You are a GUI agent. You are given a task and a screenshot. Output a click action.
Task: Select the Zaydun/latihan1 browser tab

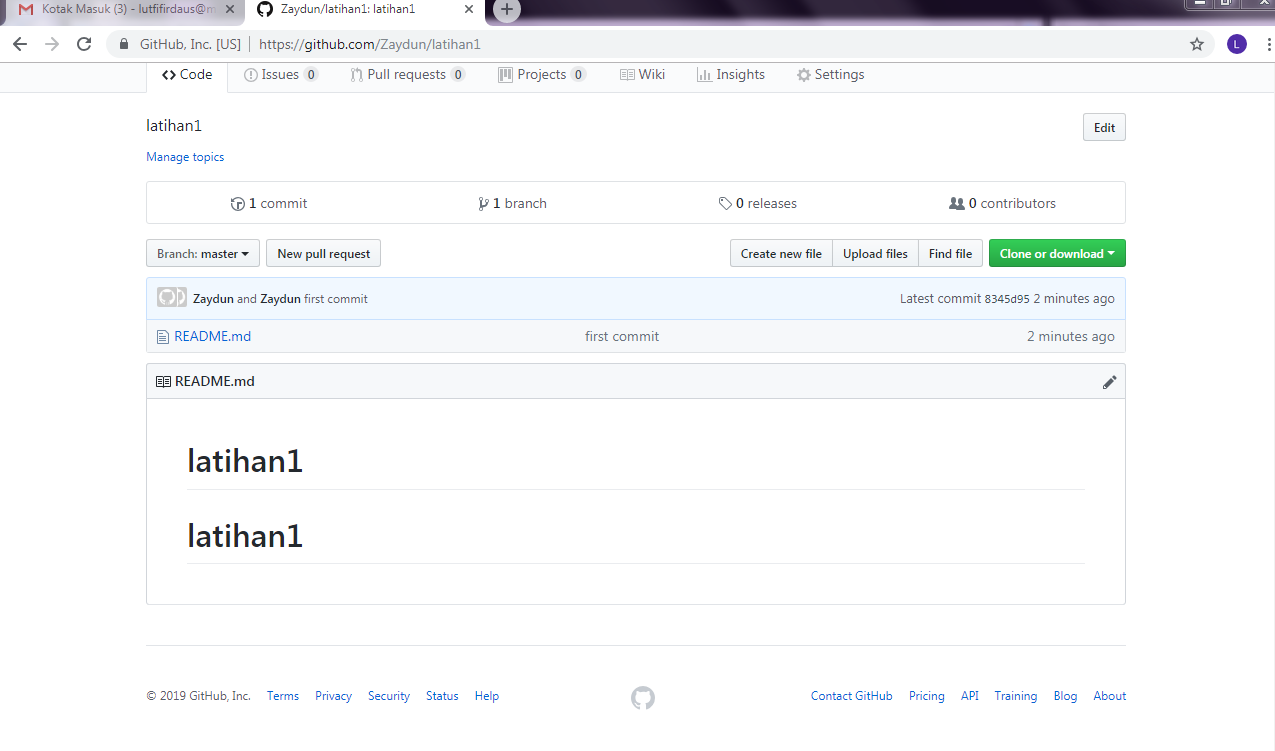point(366,10)
